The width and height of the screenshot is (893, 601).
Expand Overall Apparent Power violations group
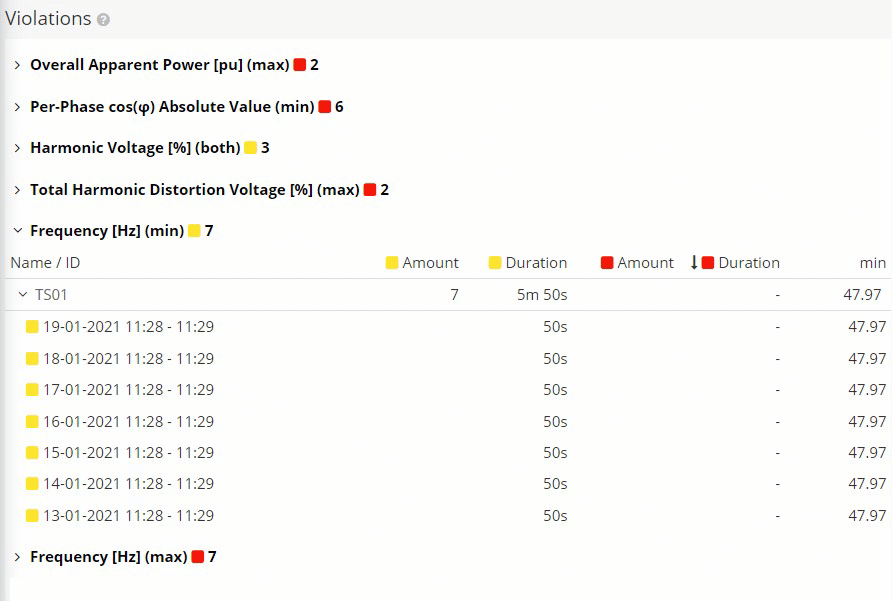17,65
